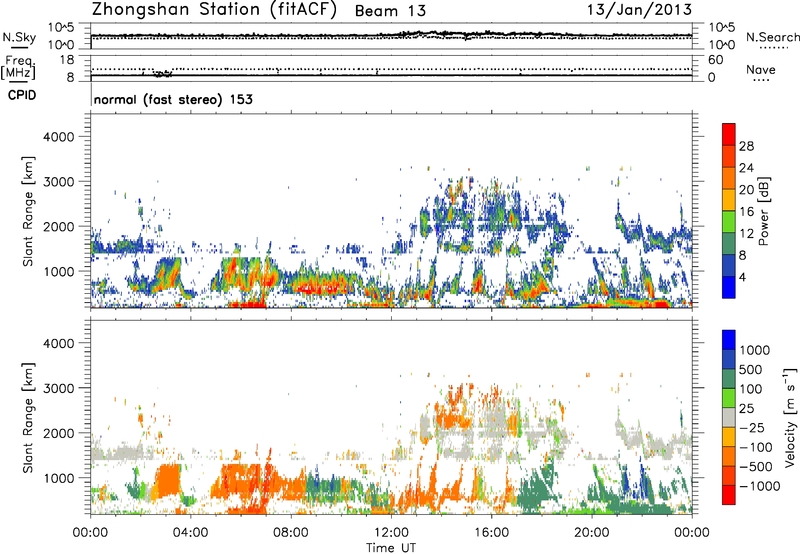Screen dimensions: 800x554
Task: Click the 'Nave' legend label
Action: pos(761,69)
